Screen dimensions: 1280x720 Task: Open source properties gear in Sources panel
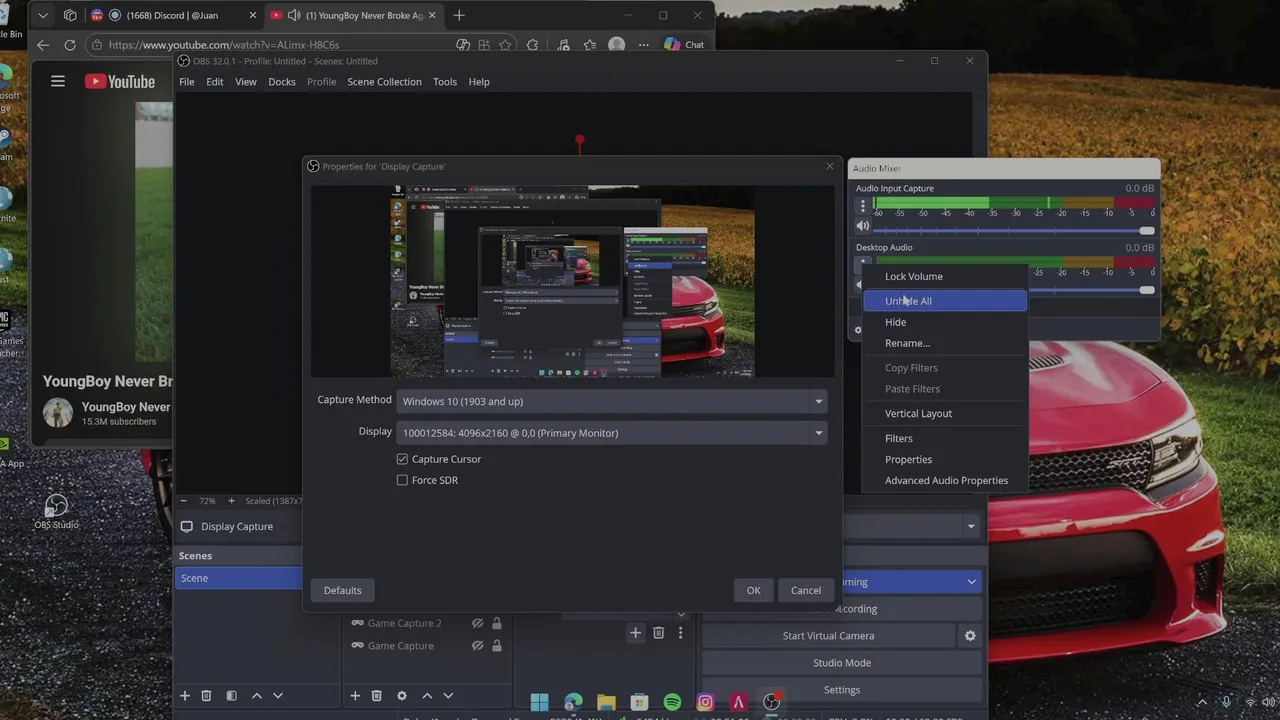(x=402, y=696)
